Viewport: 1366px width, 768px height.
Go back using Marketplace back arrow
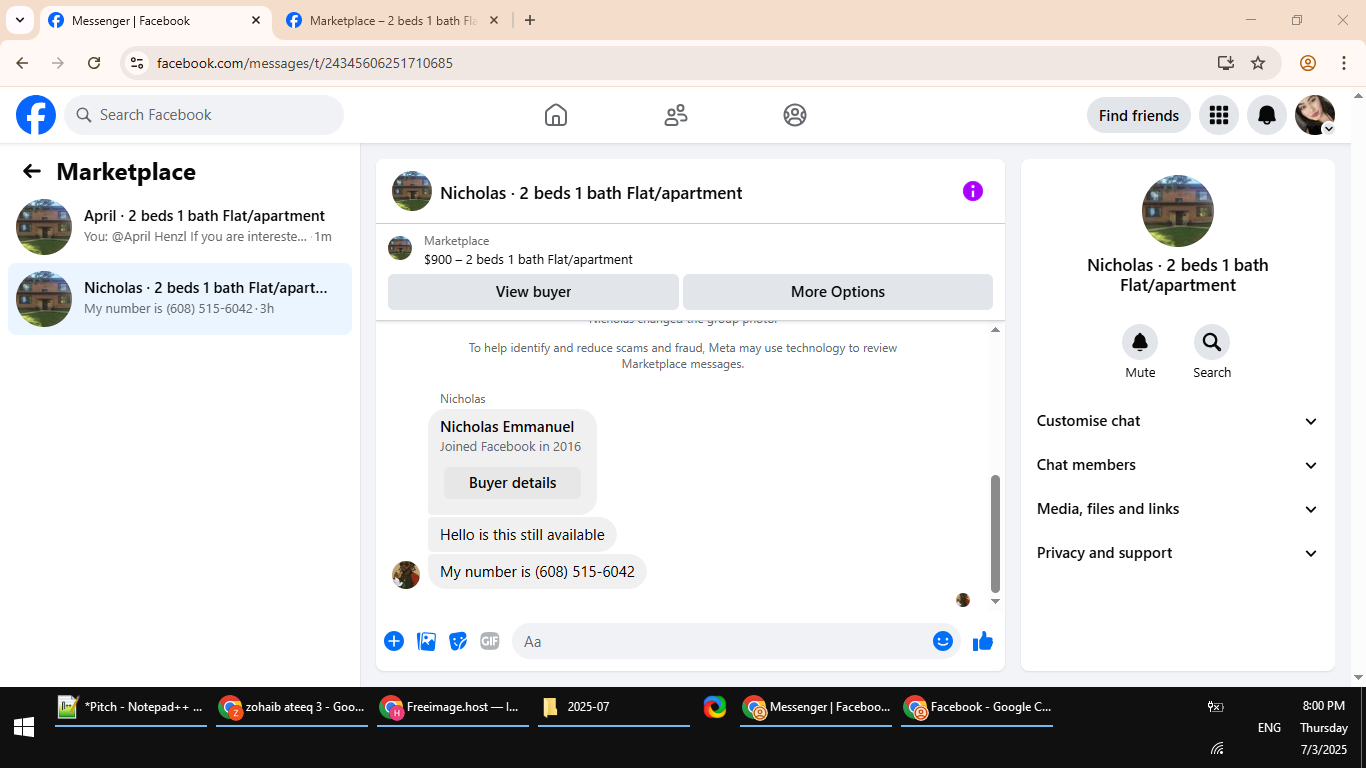coord(32,171)
